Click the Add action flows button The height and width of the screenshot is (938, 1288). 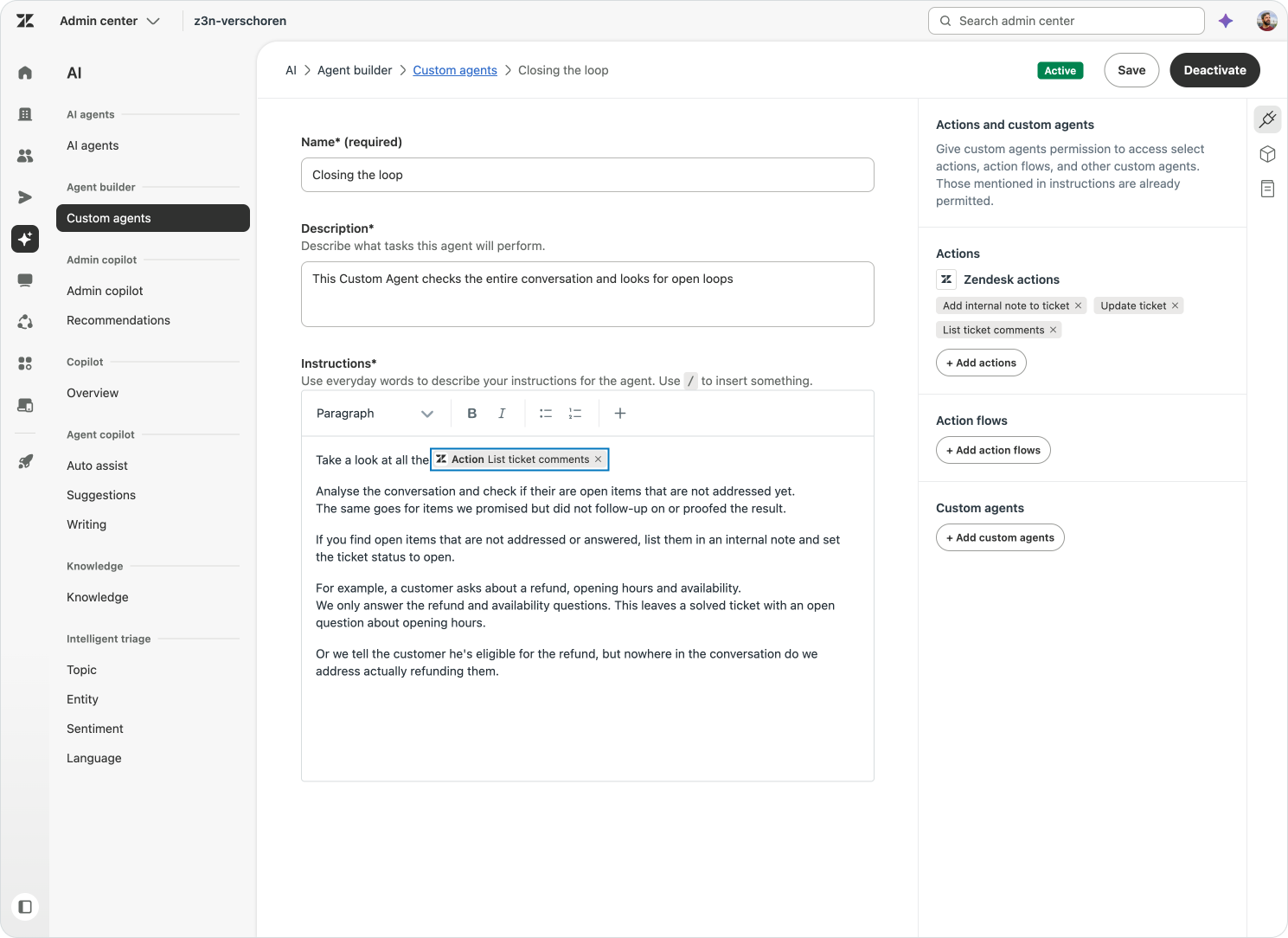click(993, 450)
